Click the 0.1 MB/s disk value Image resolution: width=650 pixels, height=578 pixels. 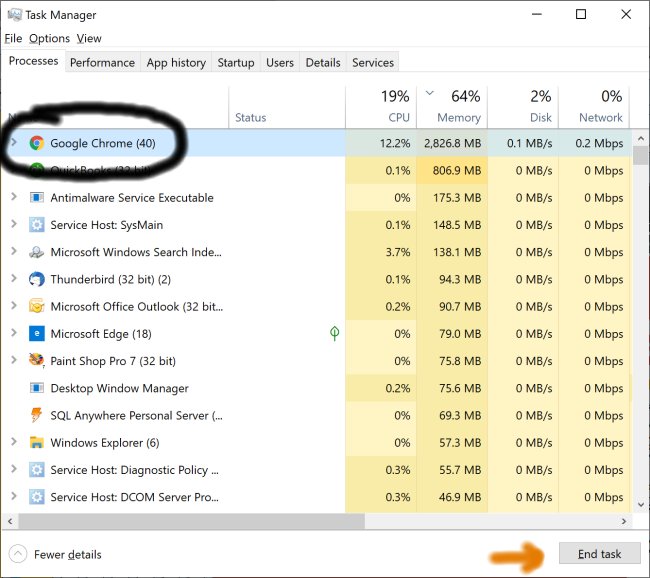[529, 143]
